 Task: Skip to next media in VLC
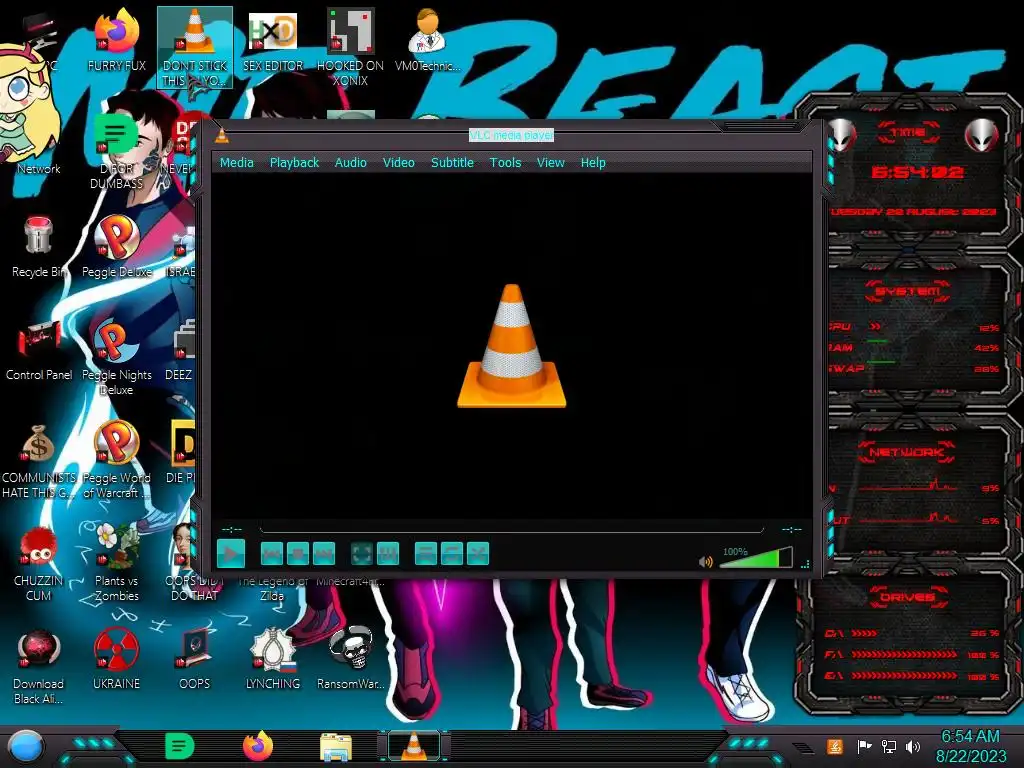click(324, 554)
